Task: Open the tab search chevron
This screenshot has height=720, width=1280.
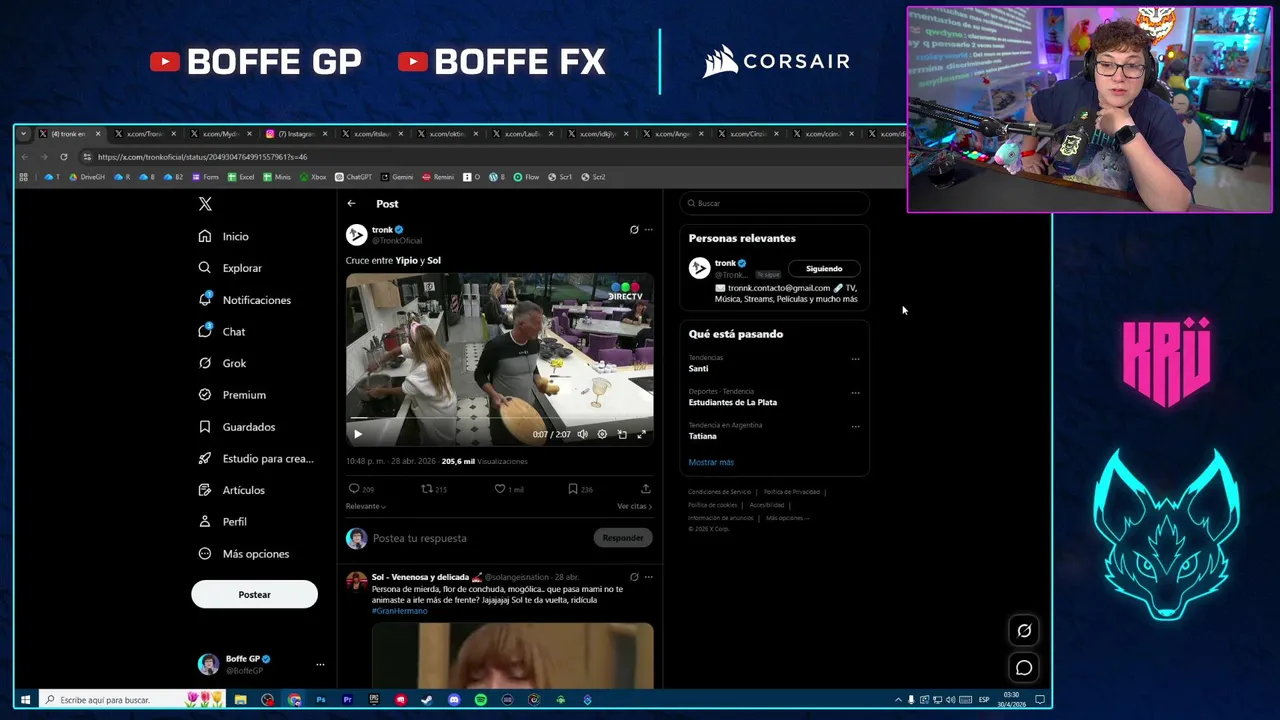Action: 24,134
